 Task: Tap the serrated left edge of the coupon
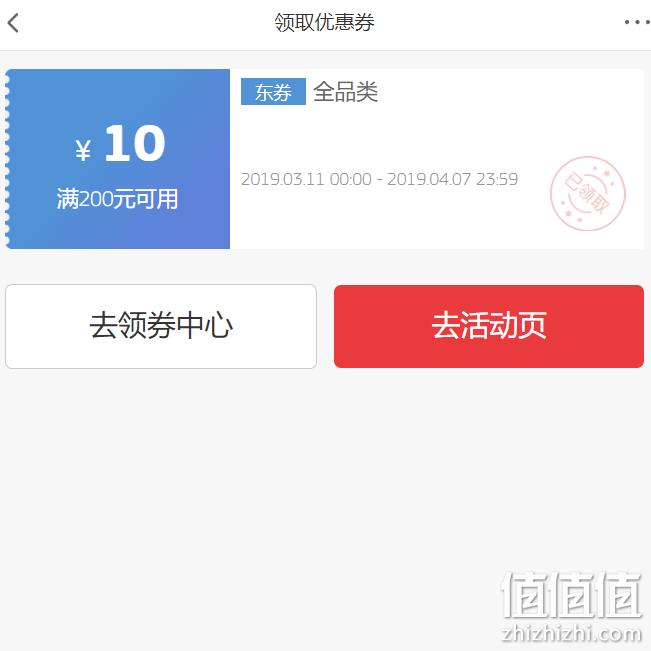(x=7, y=159)
